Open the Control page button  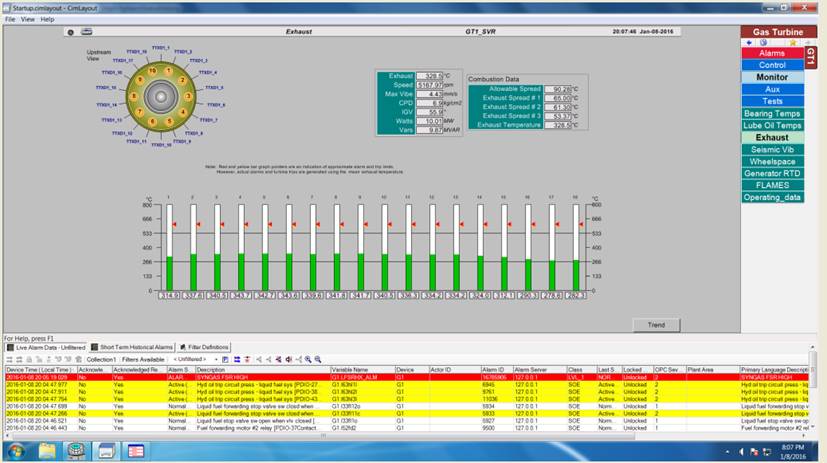[x=772, y=65]
